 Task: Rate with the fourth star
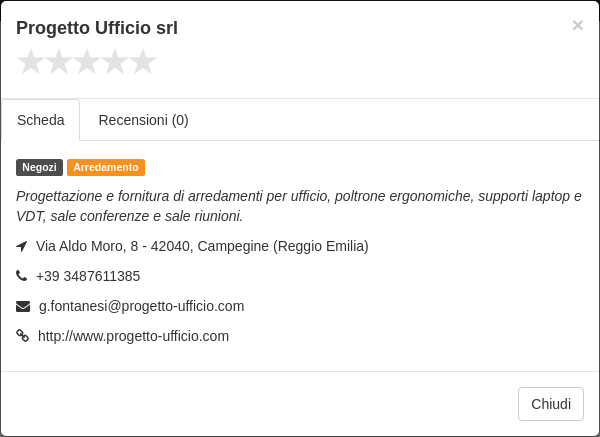(x=115, y=61)
